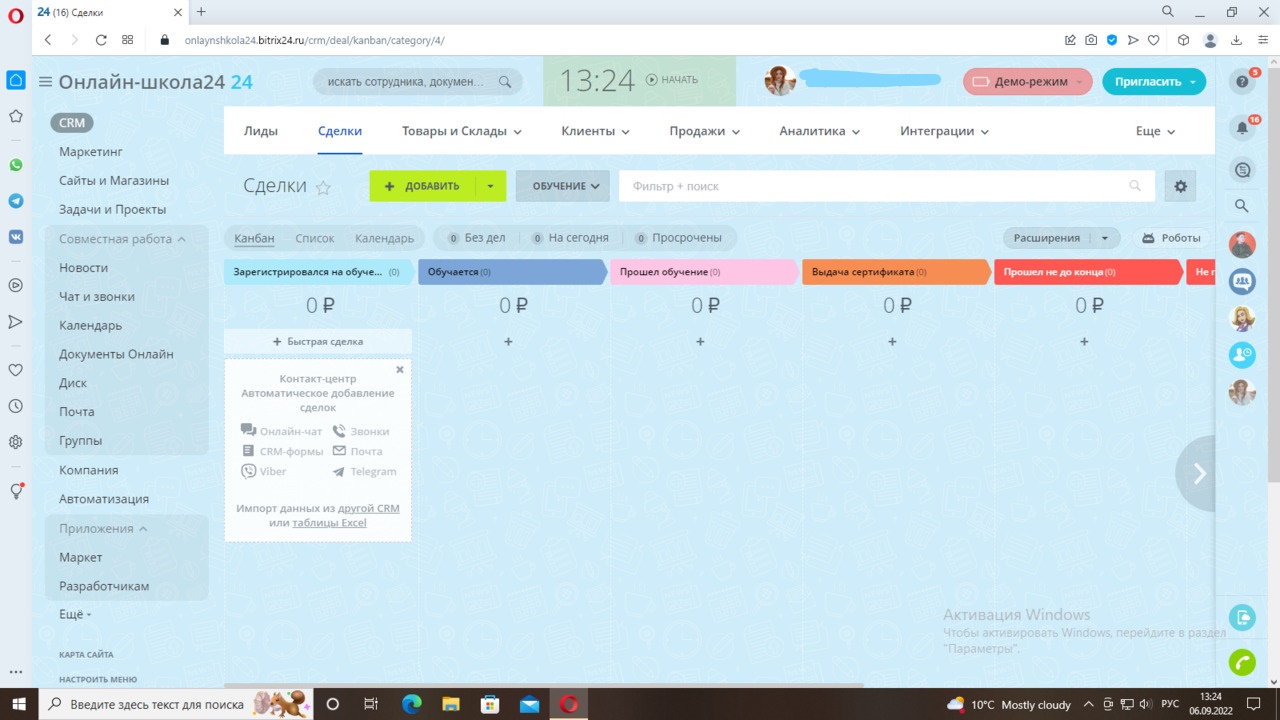This screenshot has width=1280, height=720.
Task: Open Диск in the left menu
Action: point(73,383)
